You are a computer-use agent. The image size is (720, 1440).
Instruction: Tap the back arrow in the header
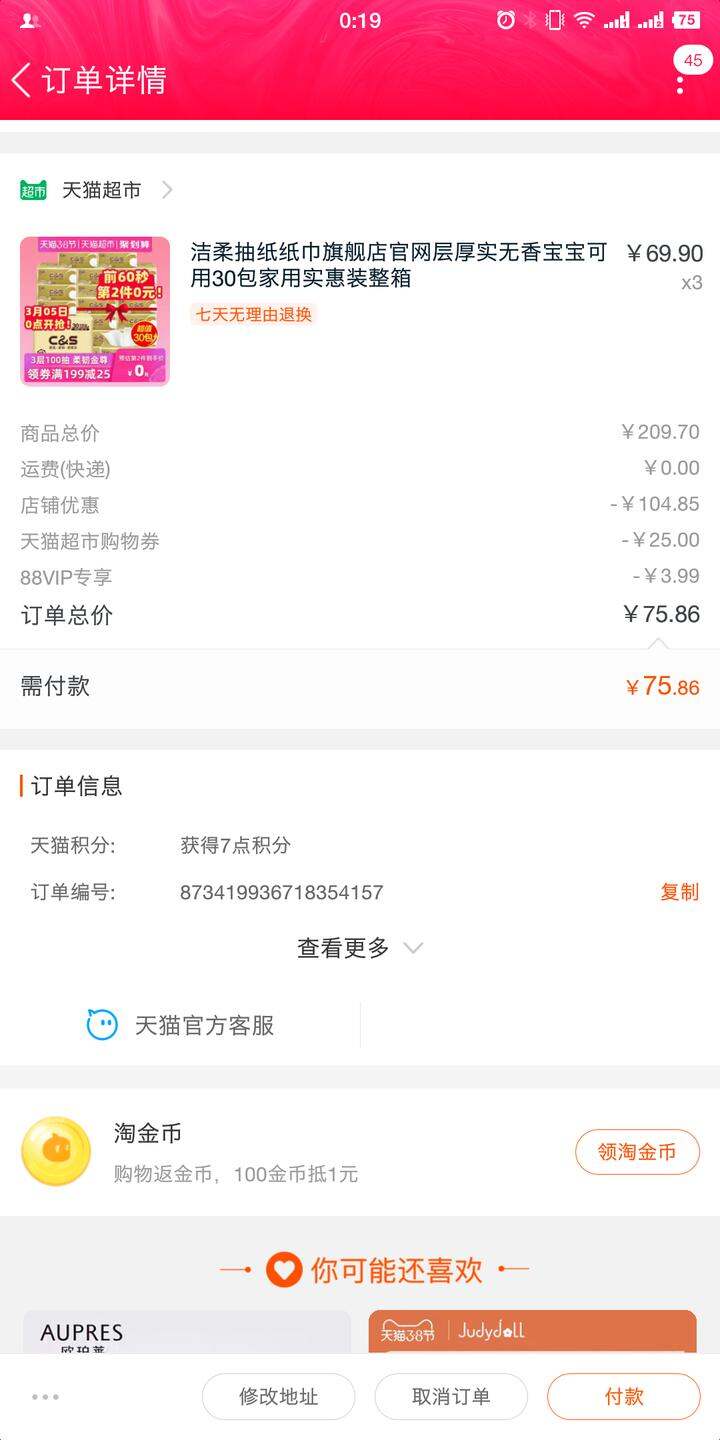(22, 80)
